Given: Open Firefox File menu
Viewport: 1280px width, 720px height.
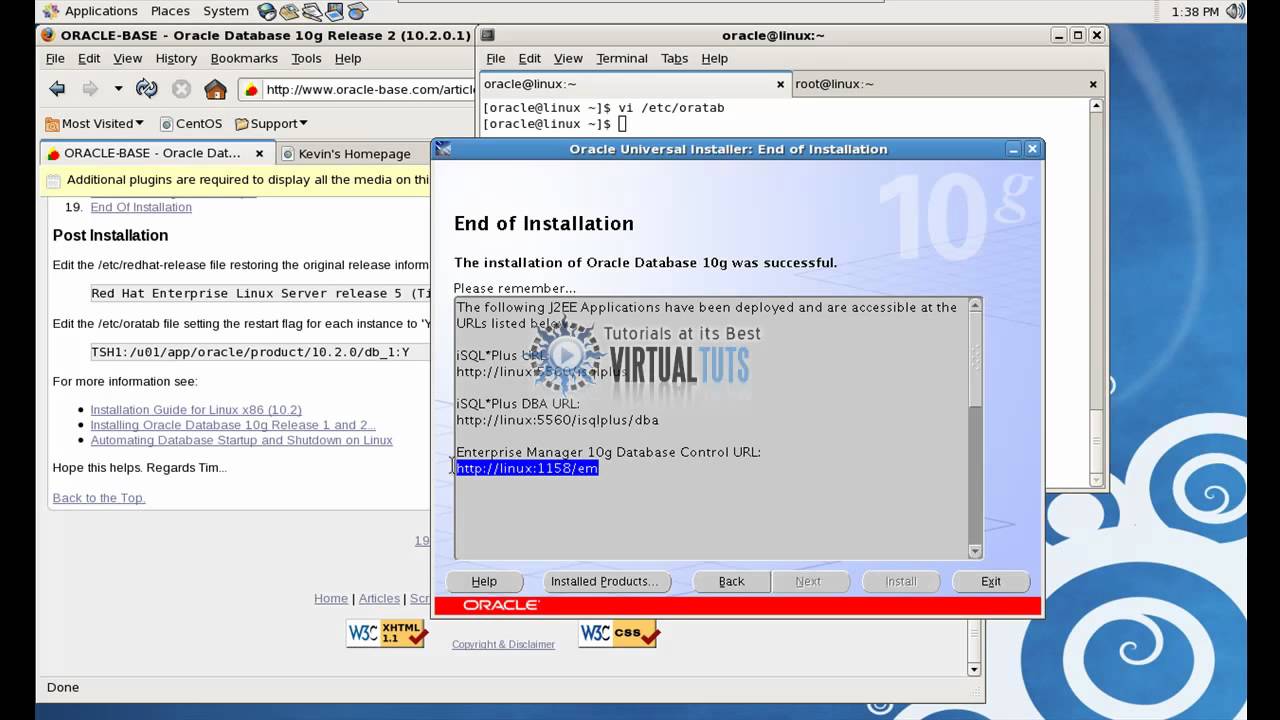Looking at the screenshot, I should click(x=55, y=58).
